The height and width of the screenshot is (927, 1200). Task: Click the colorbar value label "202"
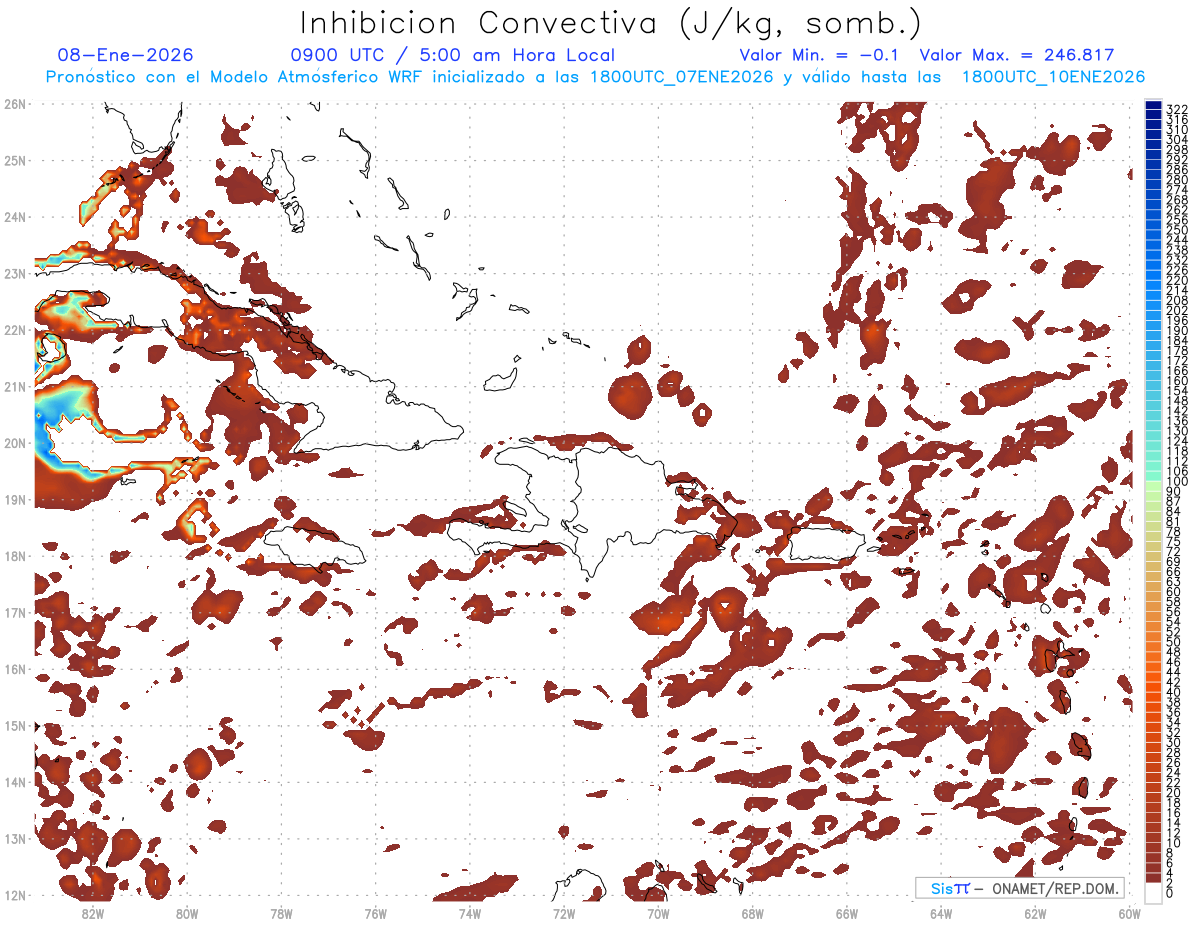click(1176, 310)
